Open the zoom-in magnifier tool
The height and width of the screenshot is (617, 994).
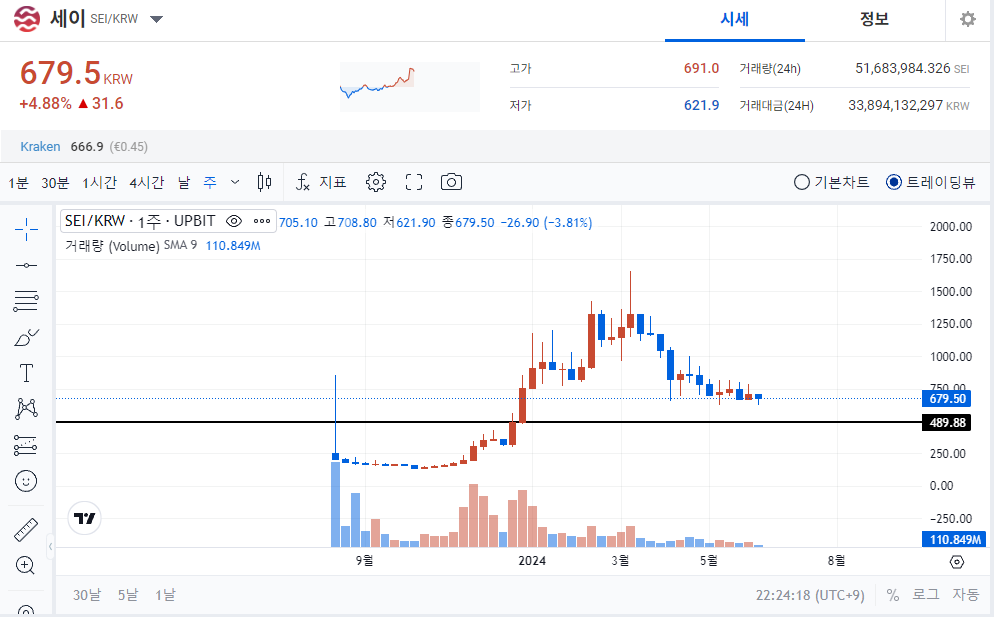(25, 565)
